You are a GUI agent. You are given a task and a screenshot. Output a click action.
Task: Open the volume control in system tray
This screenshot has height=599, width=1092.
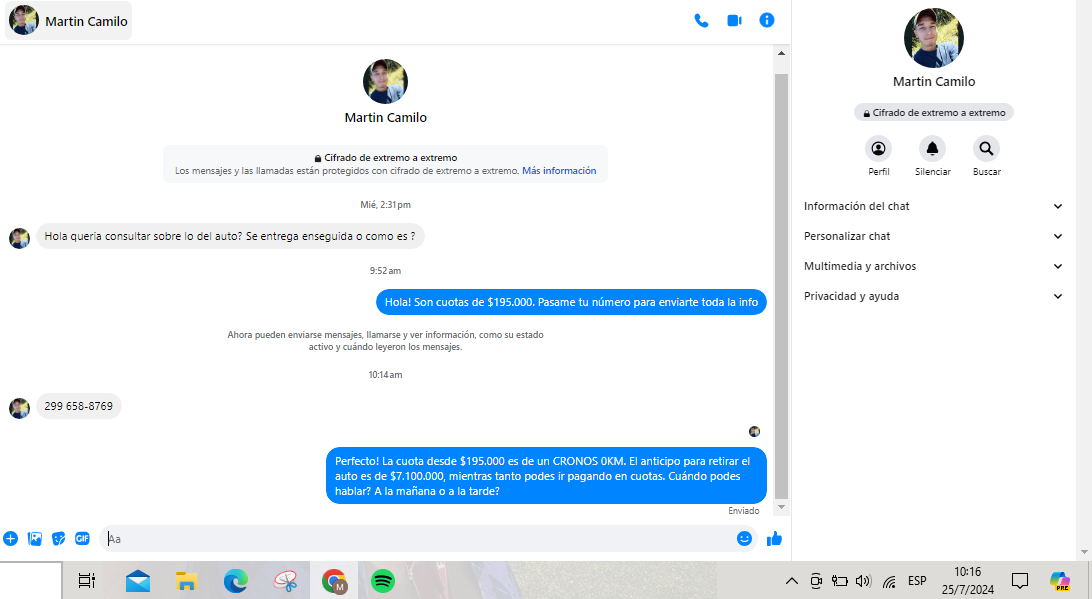point(864,581)
